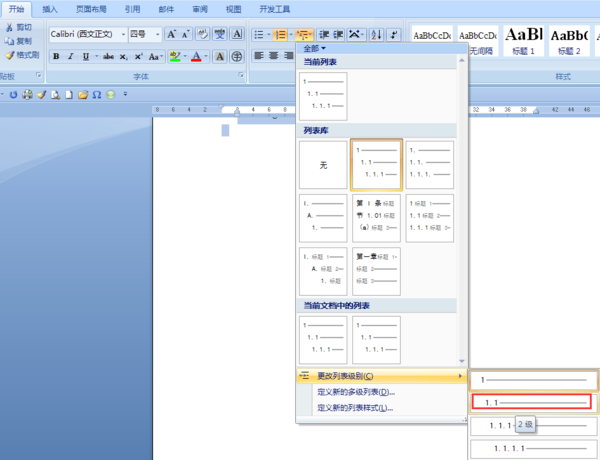The image size is (600, 460).
Task: Click the Numbering list icon
Action: [280, 35]
